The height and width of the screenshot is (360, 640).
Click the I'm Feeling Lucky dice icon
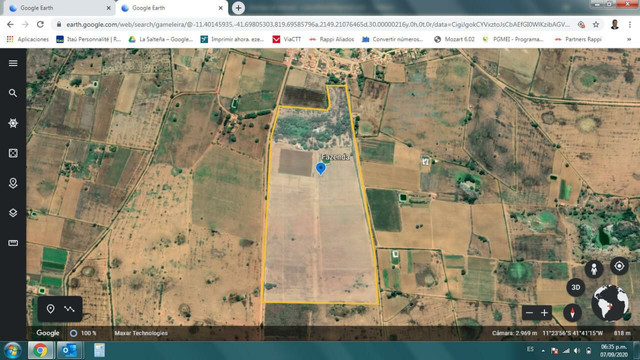(13, 153)
